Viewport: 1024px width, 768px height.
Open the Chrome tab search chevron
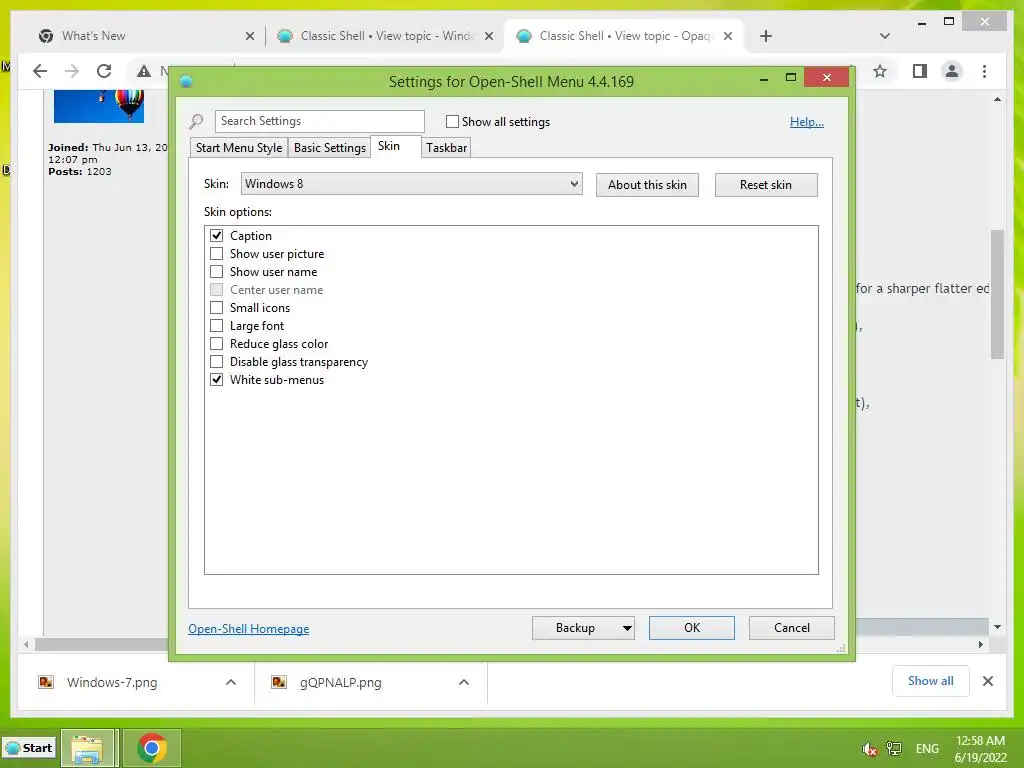pos(885,36)
